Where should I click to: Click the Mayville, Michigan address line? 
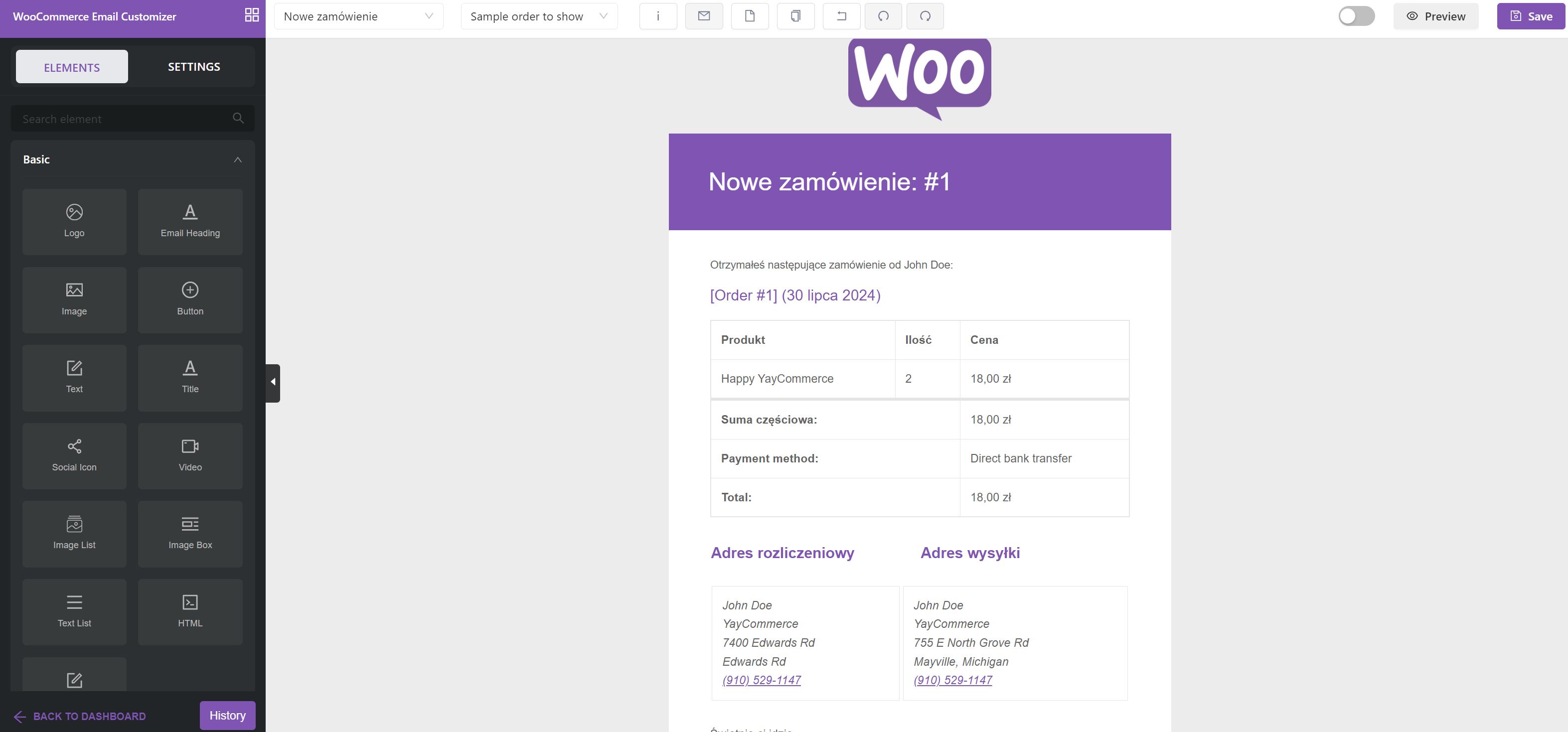(960, 661)
